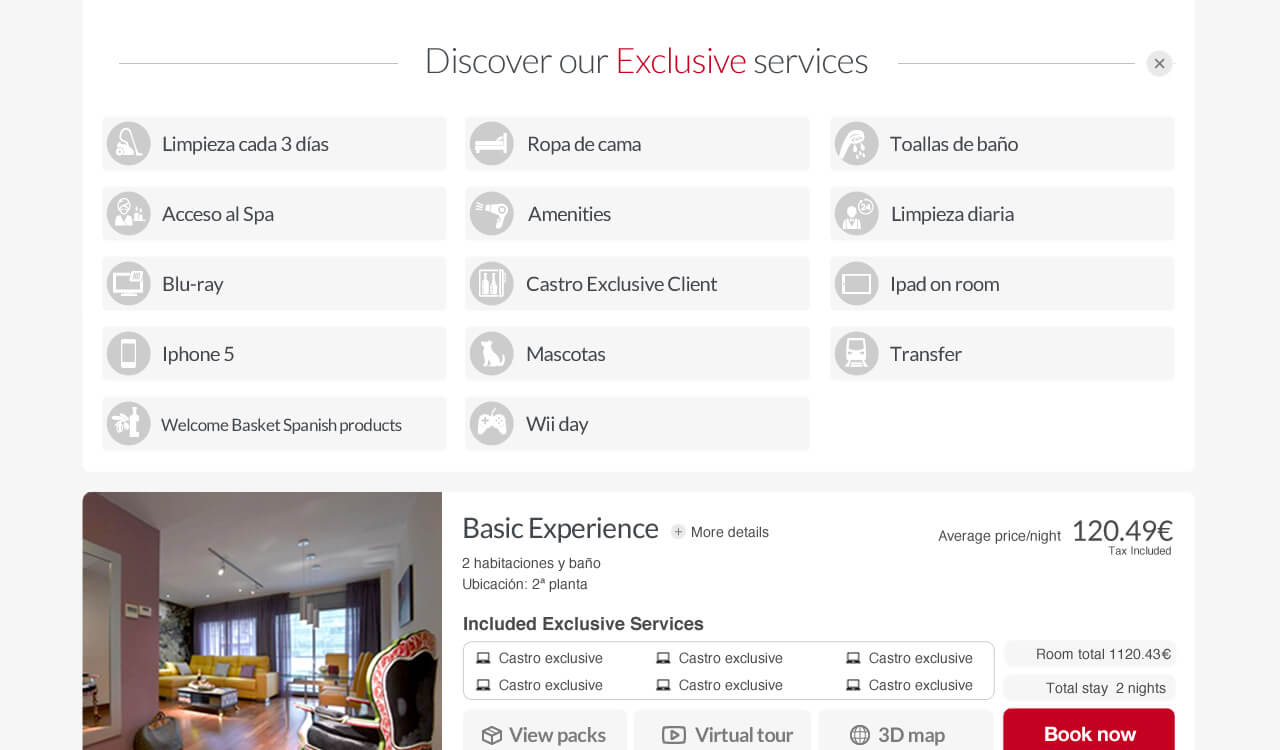Click the shower icon for Toallas de baño
The image size is (1280, 750).
(856, 144)
